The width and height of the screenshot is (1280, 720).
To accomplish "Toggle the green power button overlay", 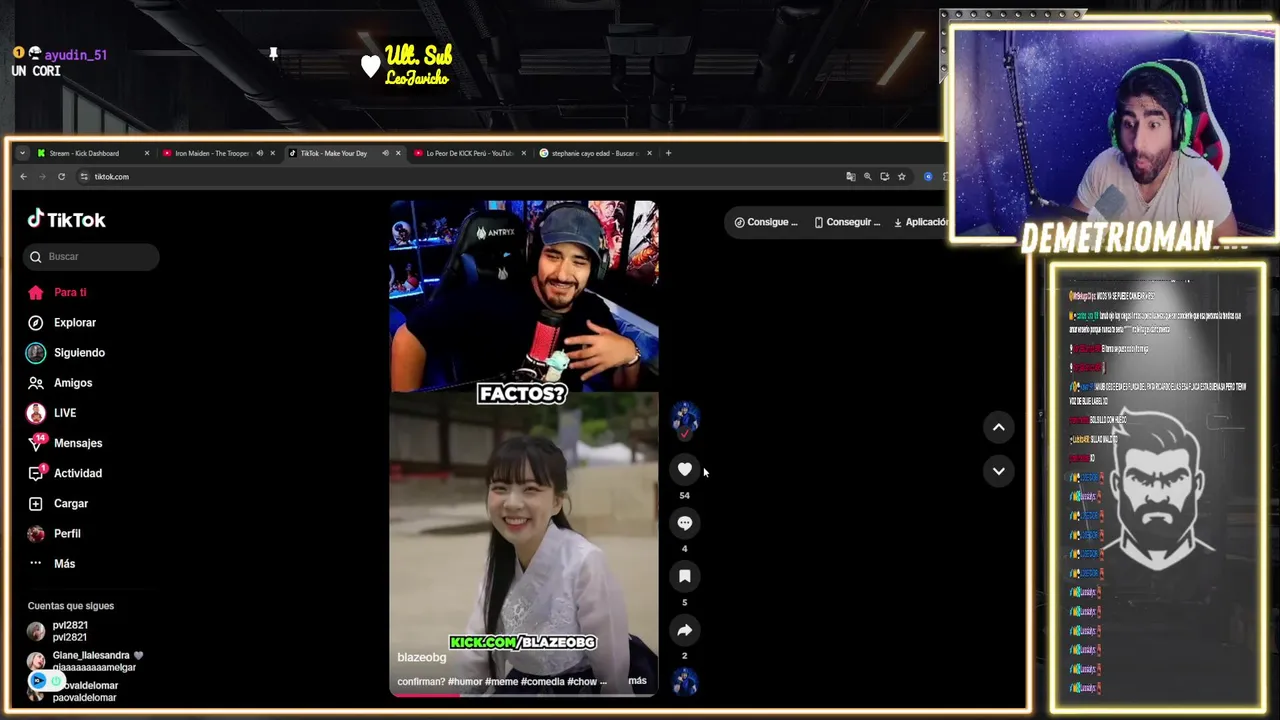I will (x=57, y=681).
